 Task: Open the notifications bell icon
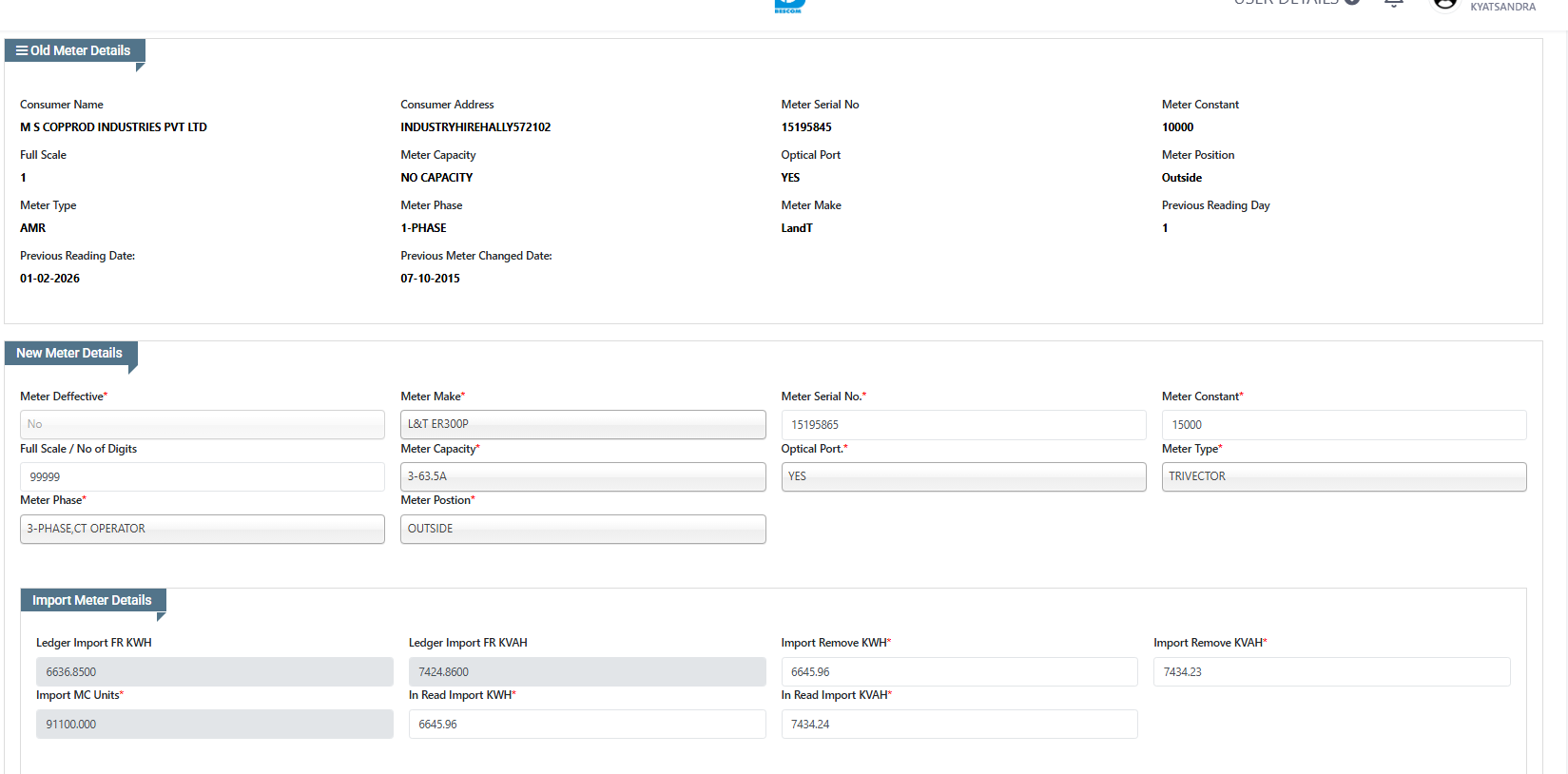tap(1393, 4)
